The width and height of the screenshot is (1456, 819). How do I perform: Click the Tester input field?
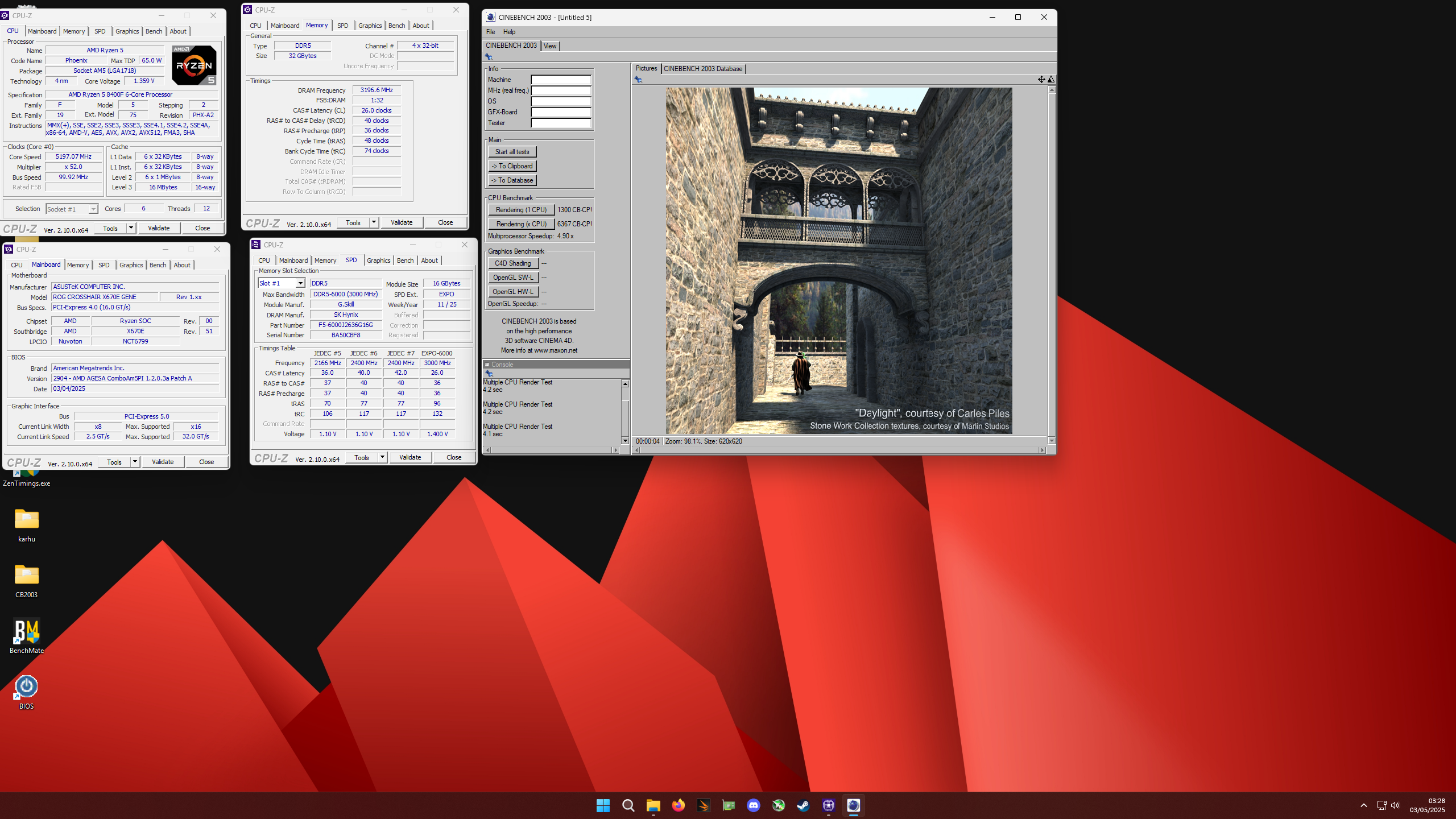point(561,123)
